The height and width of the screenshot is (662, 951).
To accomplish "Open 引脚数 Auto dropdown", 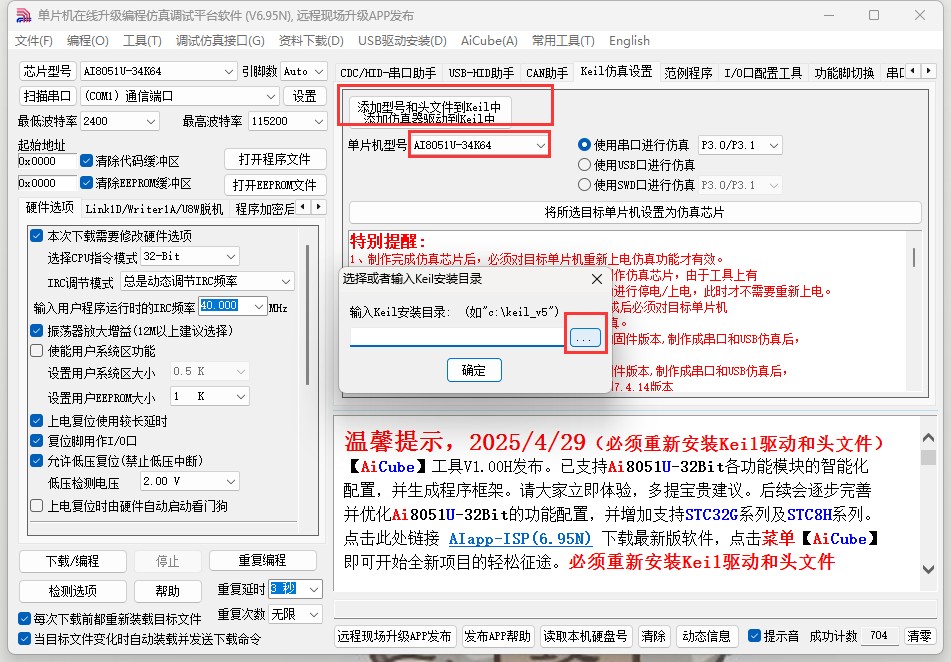I will [304, 71].
